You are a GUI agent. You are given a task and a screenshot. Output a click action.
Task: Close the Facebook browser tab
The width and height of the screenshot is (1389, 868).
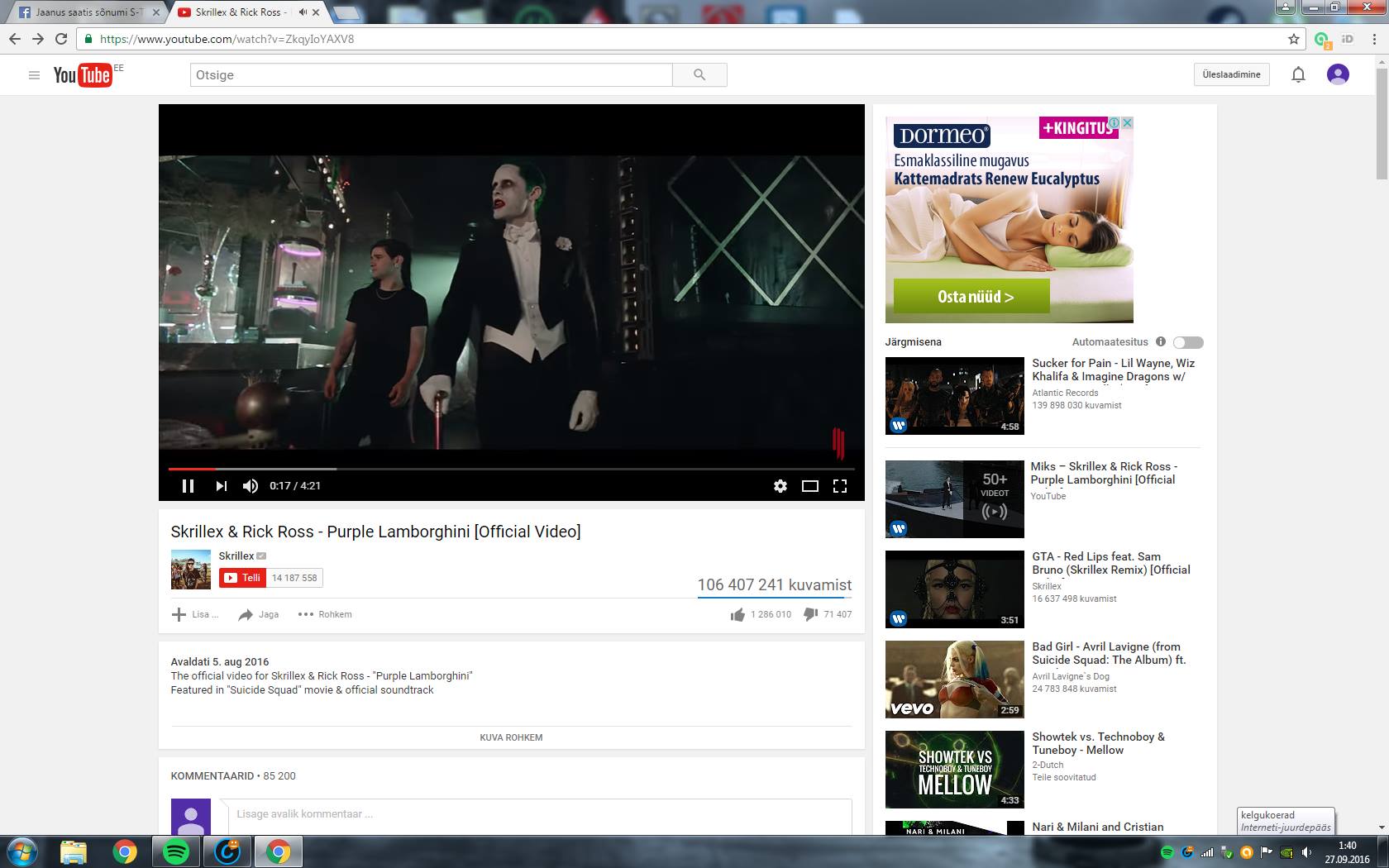(x=155, y=12)
